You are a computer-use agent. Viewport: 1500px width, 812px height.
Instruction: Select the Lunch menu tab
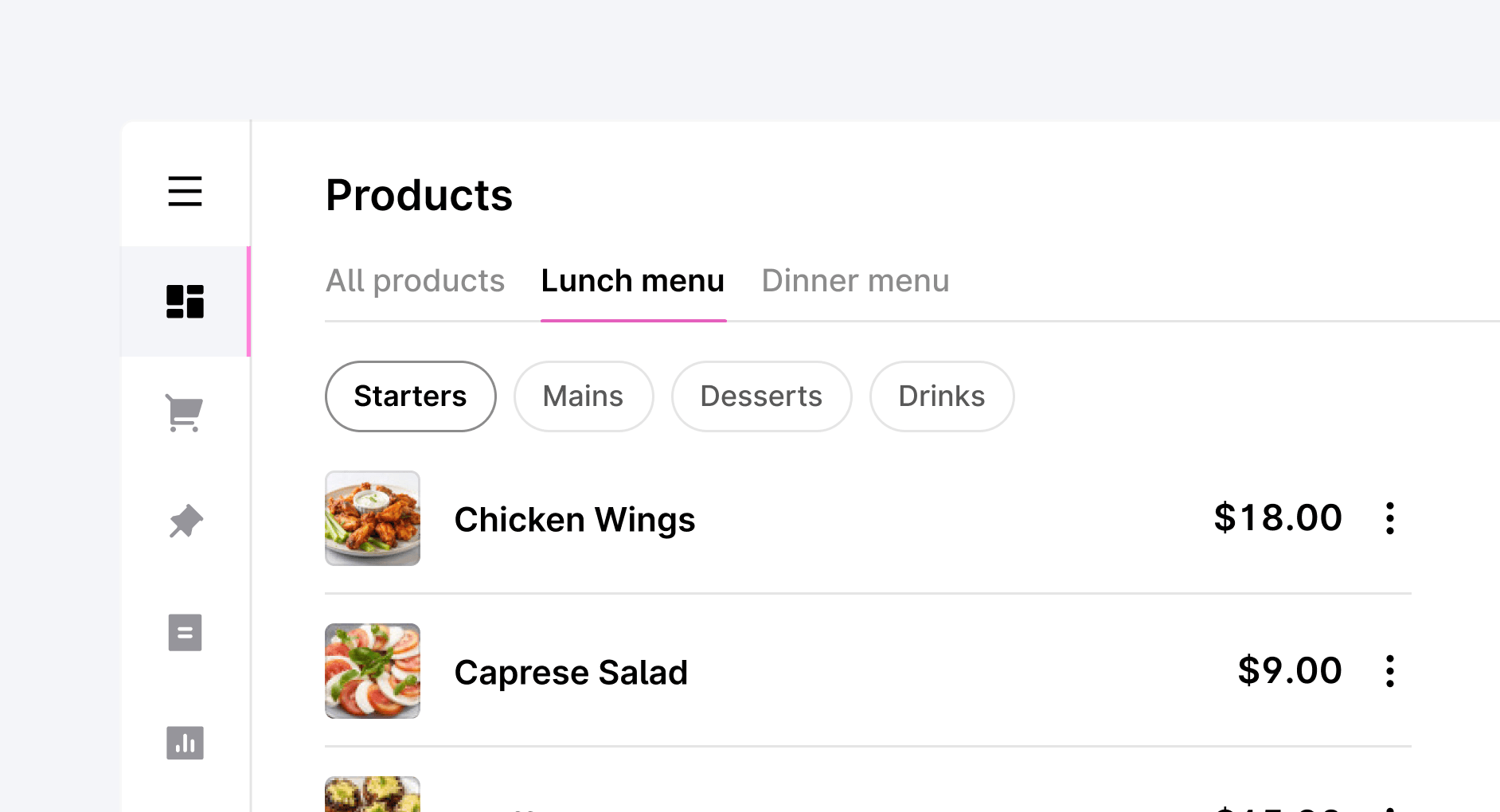[x=632, y=280]
